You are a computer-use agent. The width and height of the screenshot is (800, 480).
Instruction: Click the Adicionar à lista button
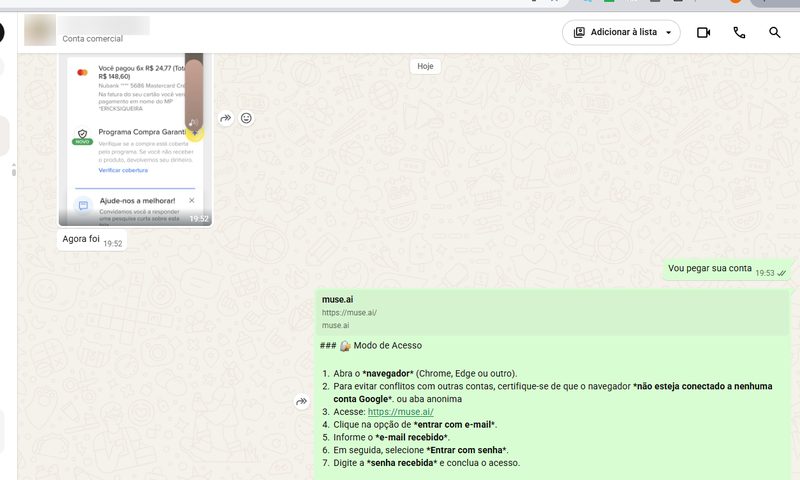[621, 33]
